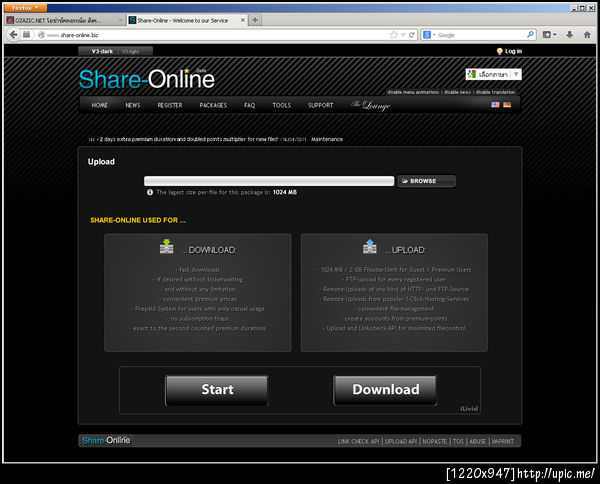The height and width of the screenshot is (484, 600).
Task: Click the Share-Online site logo
Action: [147, 79]
